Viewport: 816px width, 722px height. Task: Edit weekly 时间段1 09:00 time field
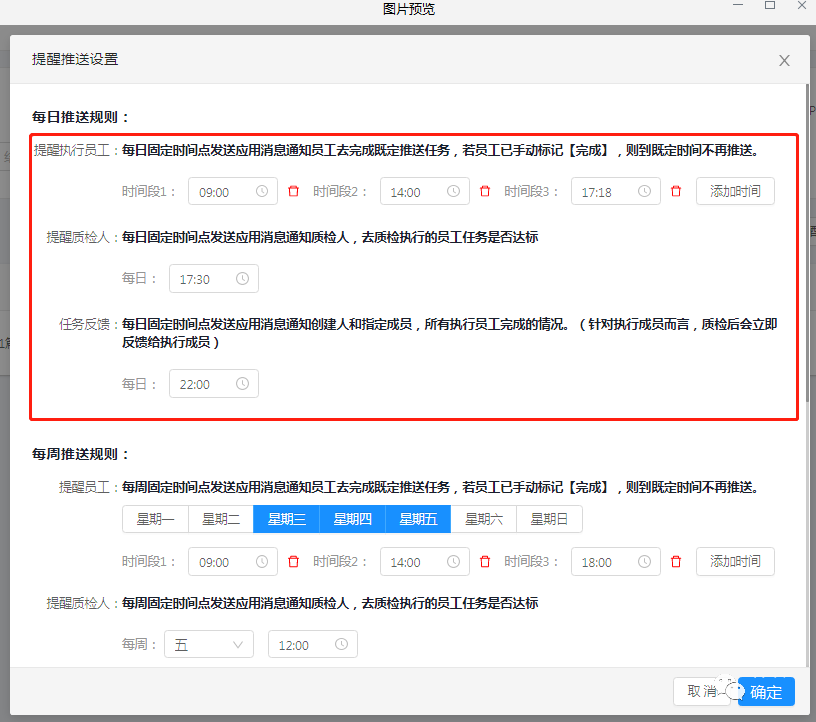[233, 561]
